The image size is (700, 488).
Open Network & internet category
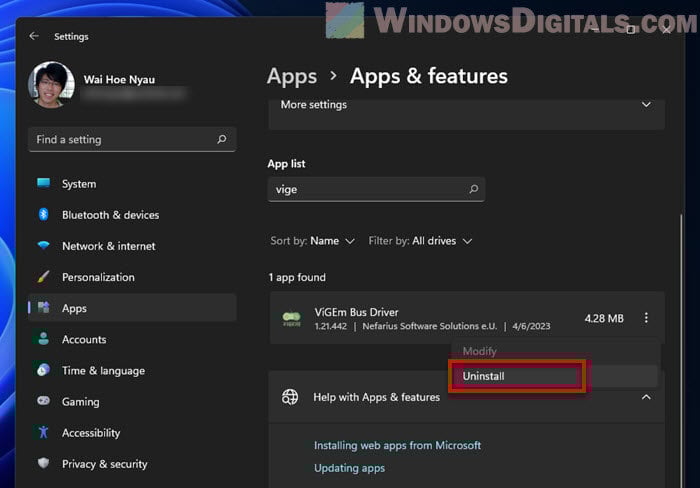132,246
